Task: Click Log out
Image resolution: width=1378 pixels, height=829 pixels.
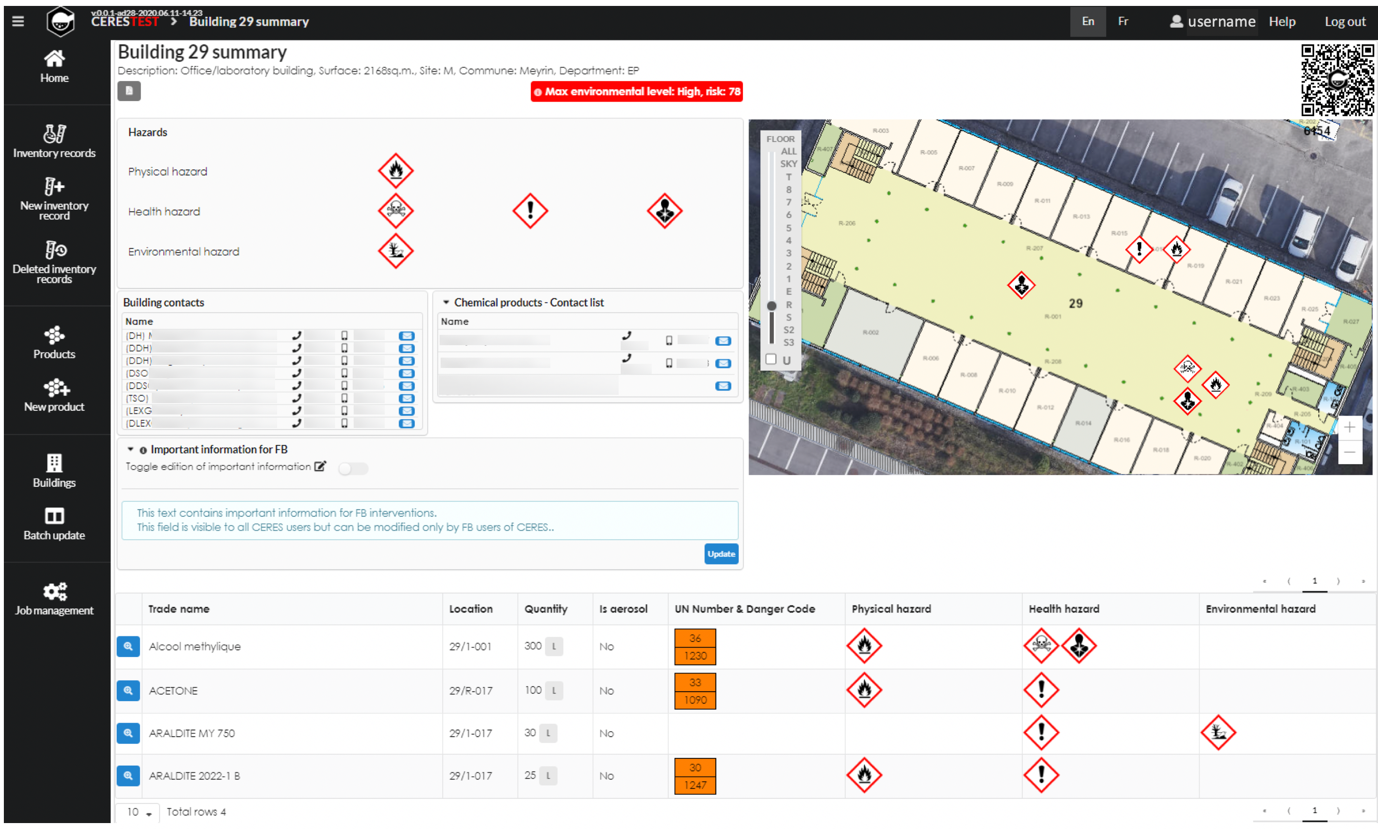Action: click(x=1345, y=21)
